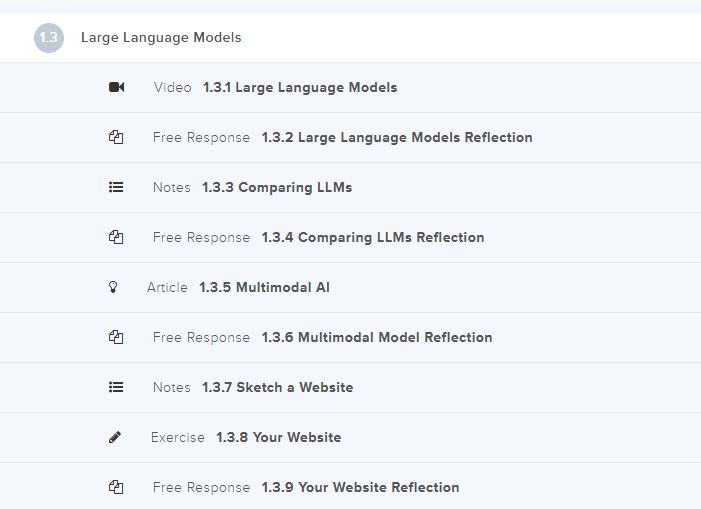
Task: Open the 1.3.3 Comparing LLMs notes
Action: 277,187
